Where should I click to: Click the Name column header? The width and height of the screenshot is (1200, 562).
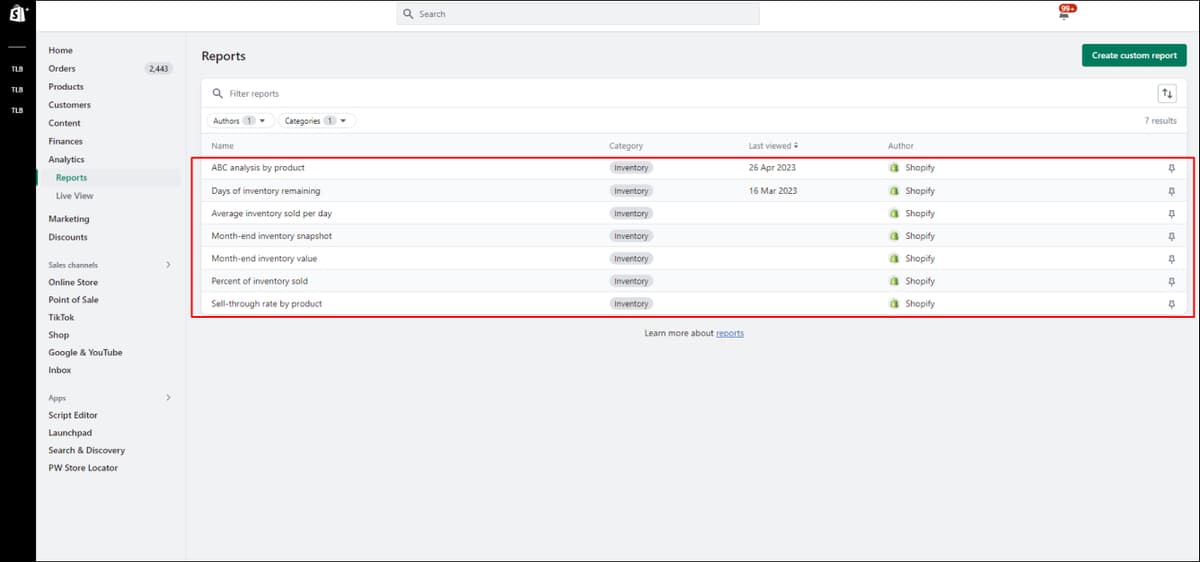click(x=222, y=146)
